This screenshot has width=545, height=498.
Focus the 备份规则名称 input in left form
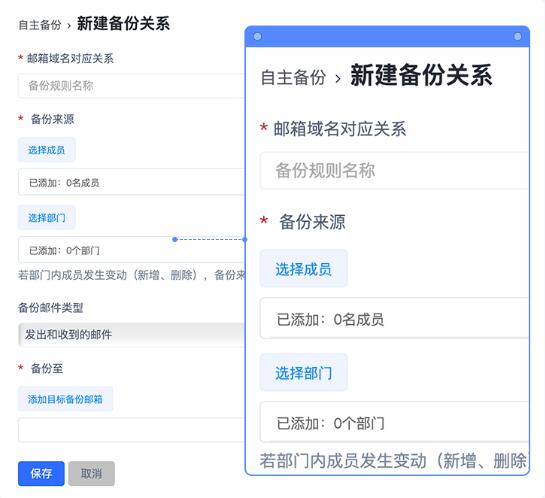[131, 85]
